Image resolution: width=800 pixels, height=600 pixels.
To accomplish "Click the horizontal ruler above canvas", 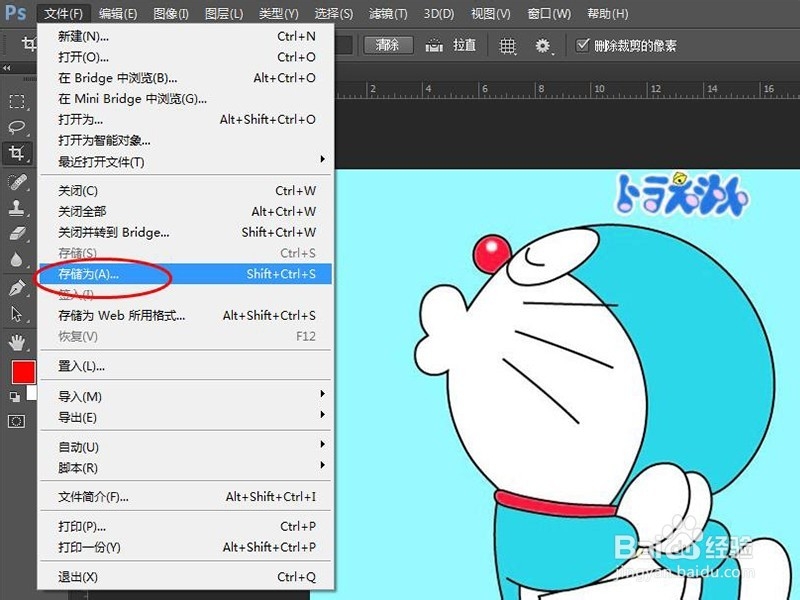I will point(567,90).
